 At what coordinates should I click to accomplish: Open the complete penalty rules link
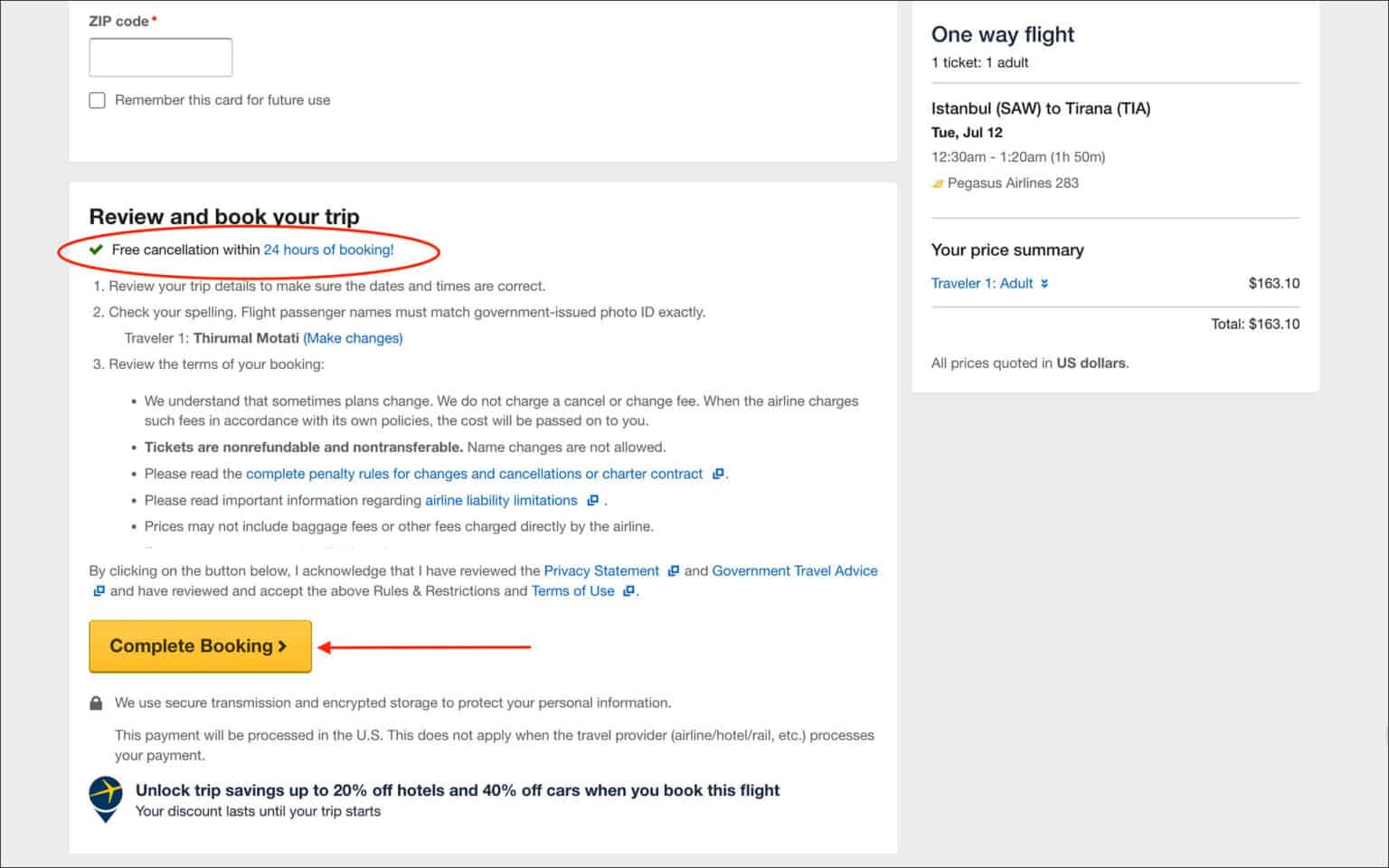pos(475,473)
